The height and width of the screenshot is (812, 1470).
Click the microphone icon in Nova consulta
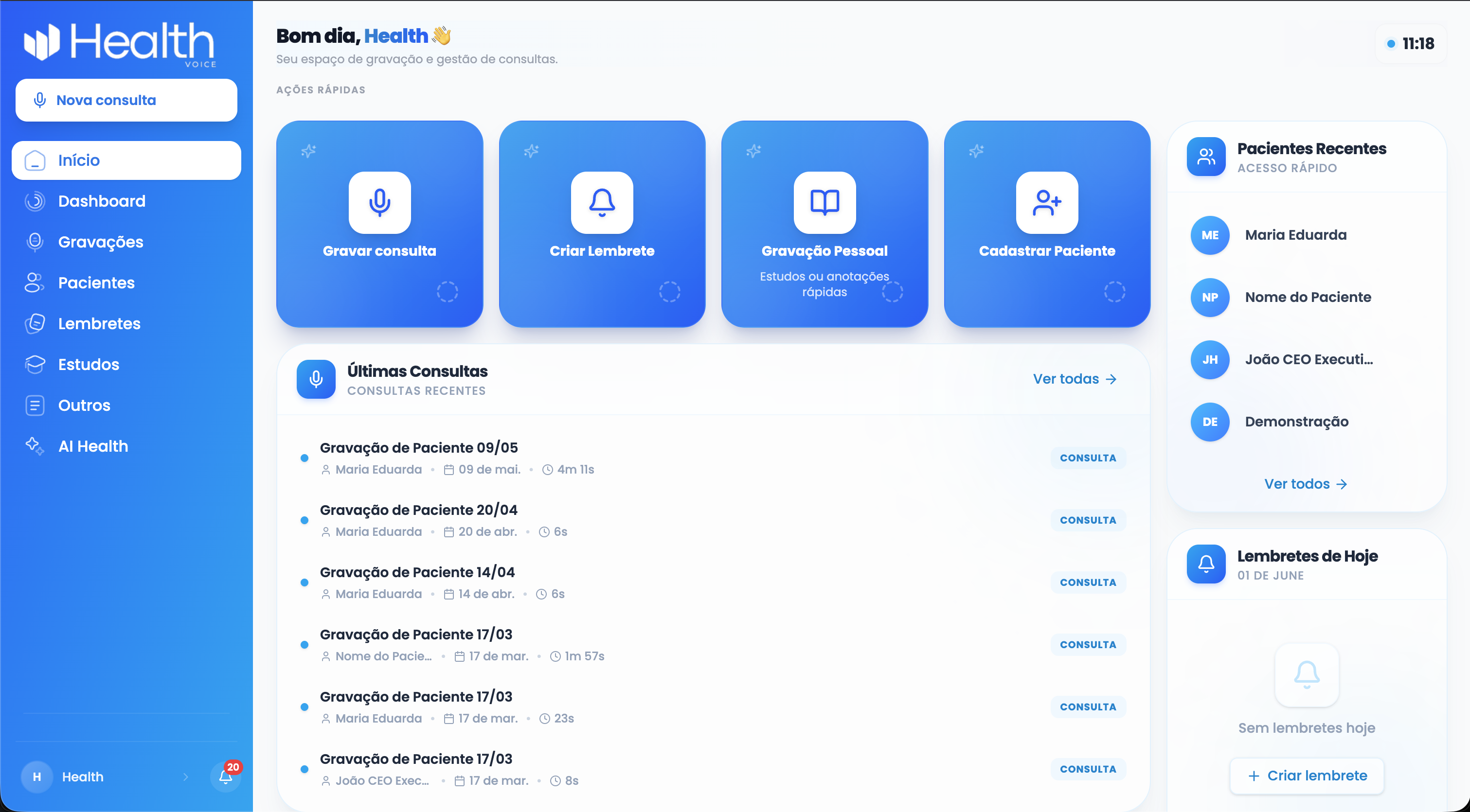coord(39,100)
